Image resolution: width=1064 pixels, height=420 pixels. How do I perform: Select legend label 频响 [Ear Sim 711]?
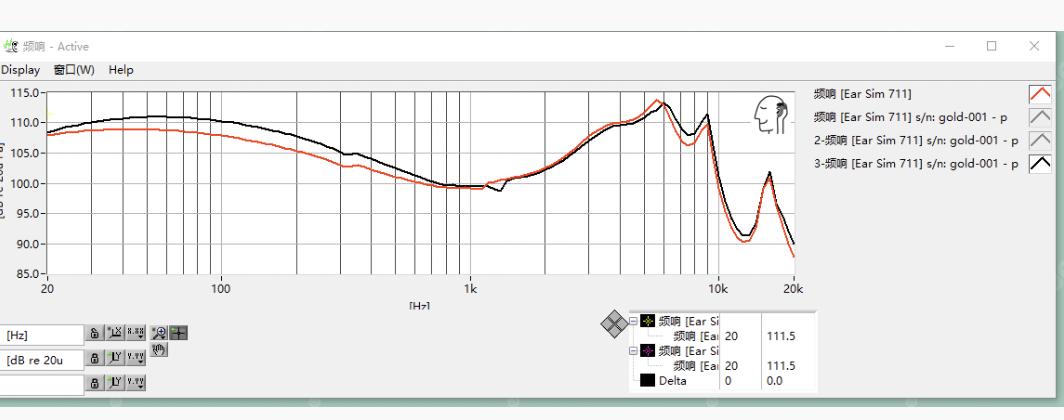click(862, 94)
